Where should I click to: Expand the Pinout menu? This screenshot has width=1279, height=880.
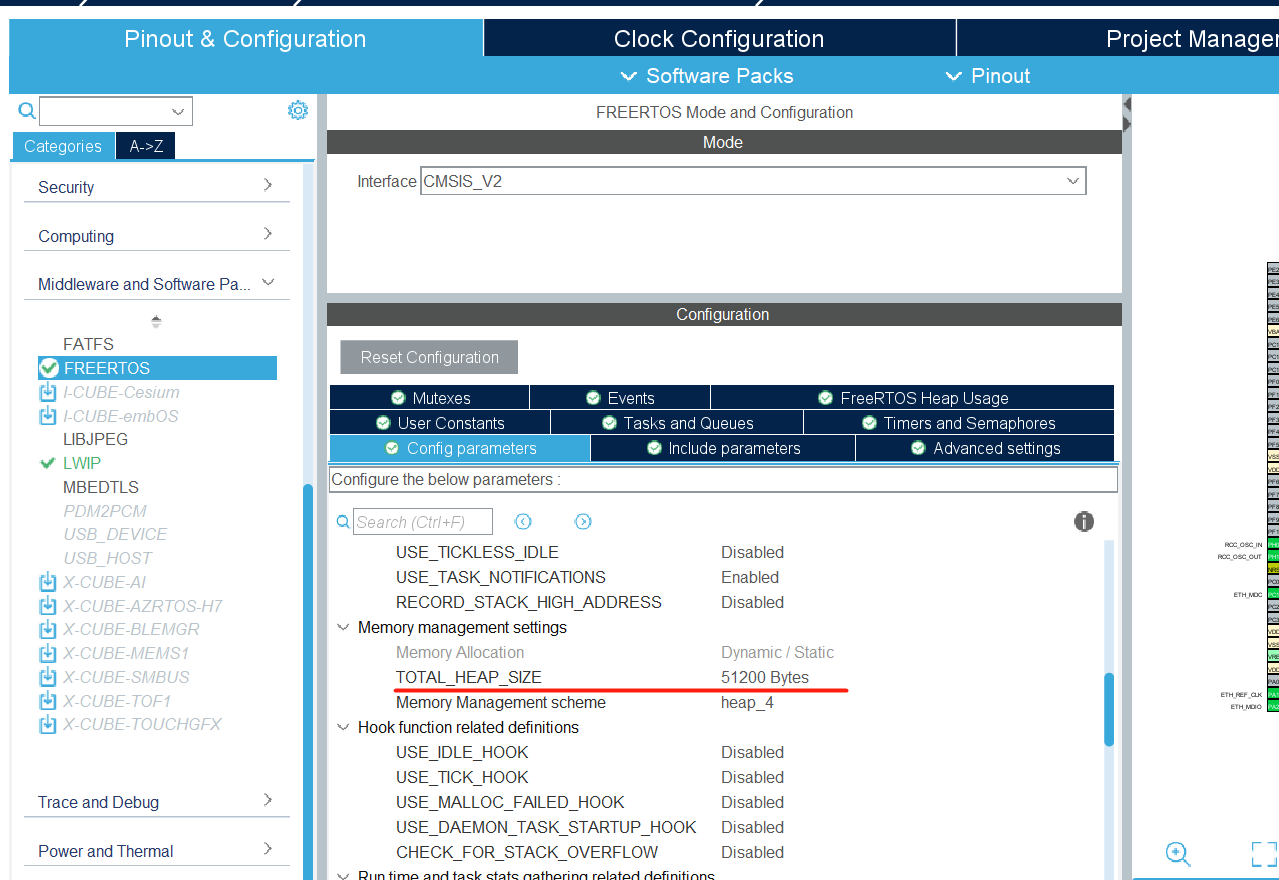(988, 76)
